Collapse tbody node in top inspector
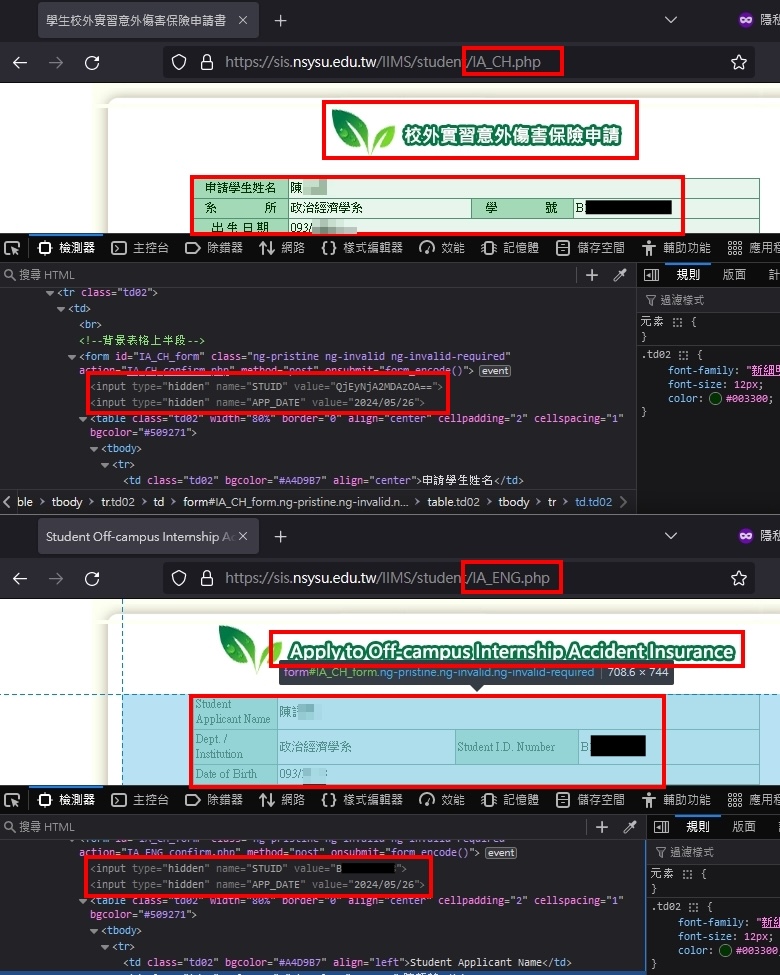 coord(94,449)
